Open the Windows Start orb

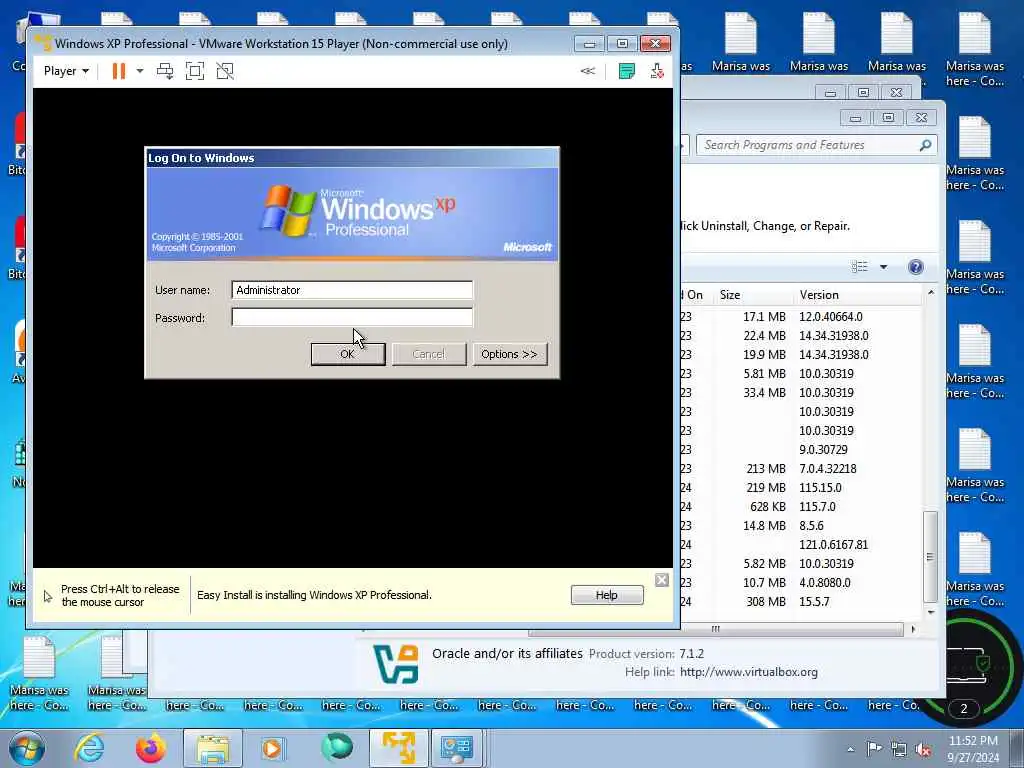[x=27, y=748]
